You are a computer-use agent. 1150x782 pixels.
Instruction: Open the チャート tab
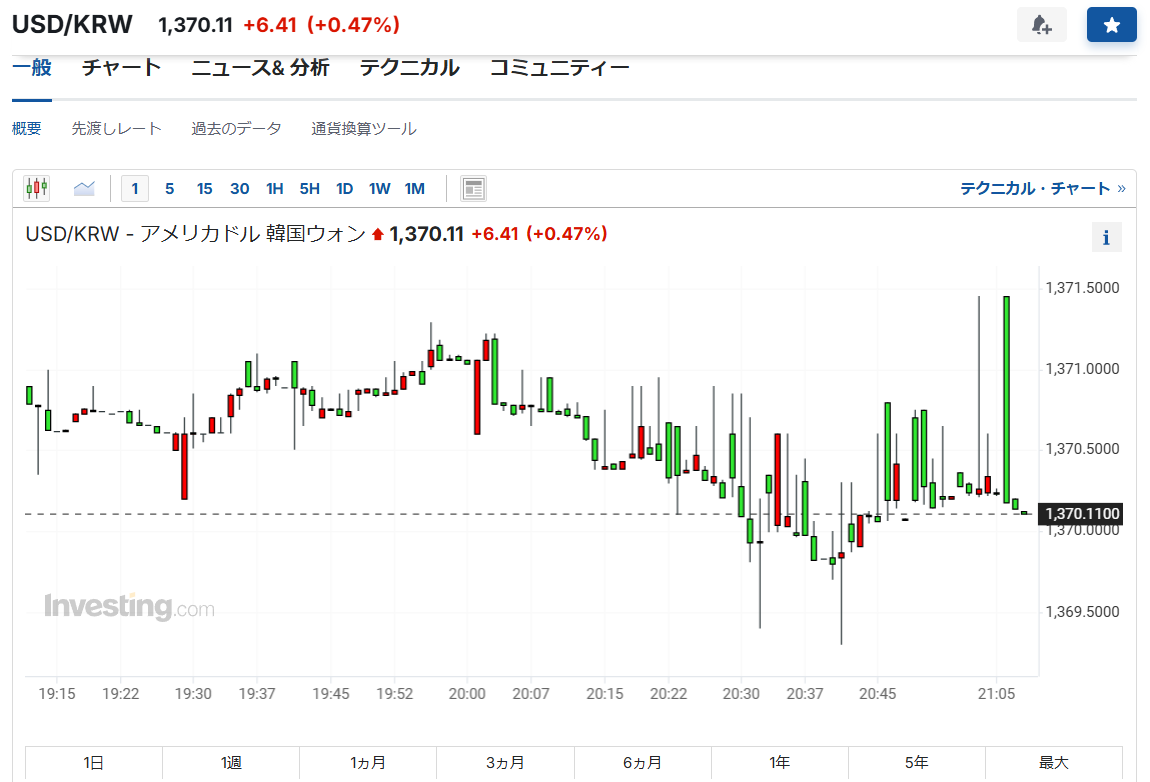point(121,68)
